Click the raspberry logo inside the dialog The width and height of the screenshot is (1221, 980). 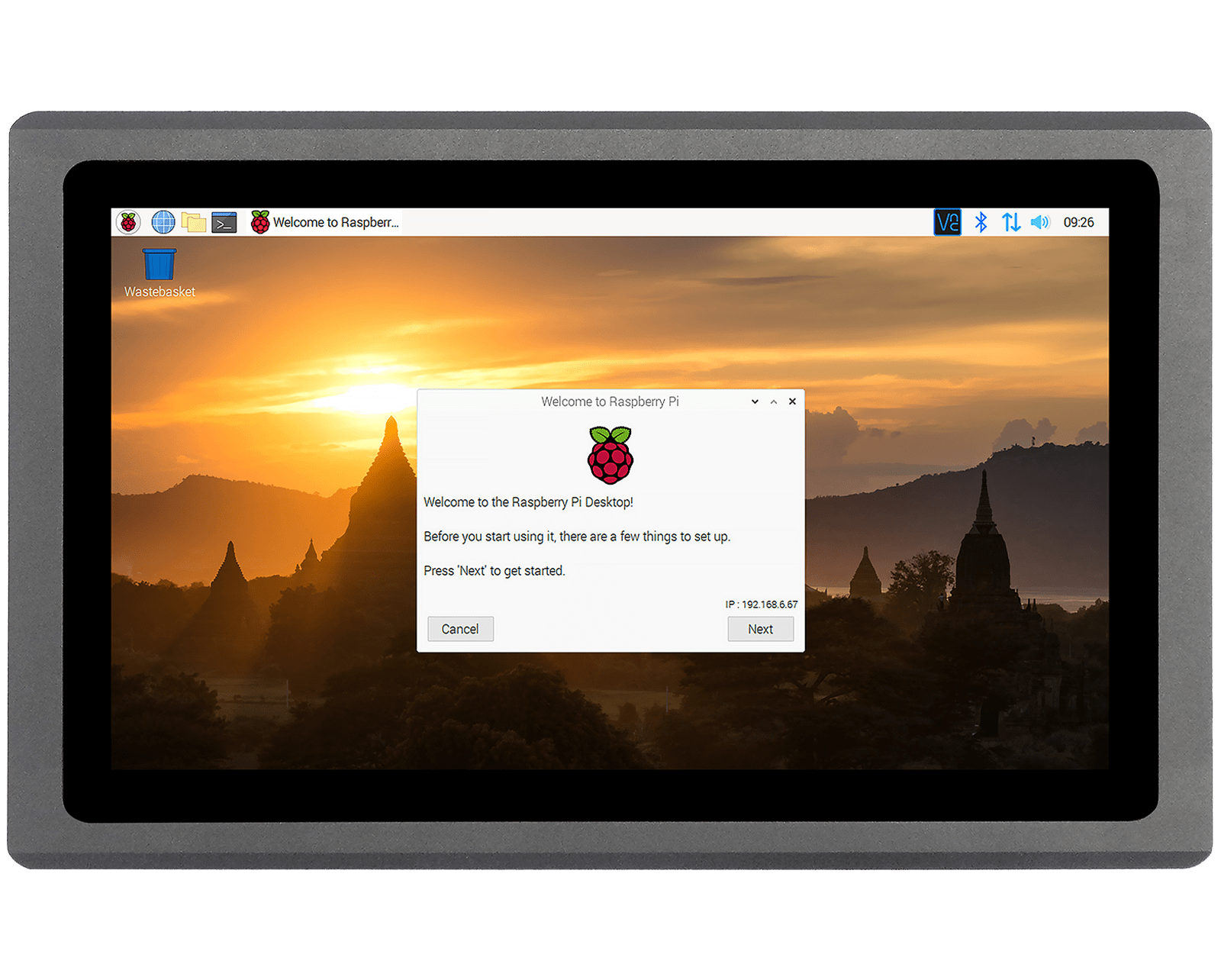coord(610,456)
